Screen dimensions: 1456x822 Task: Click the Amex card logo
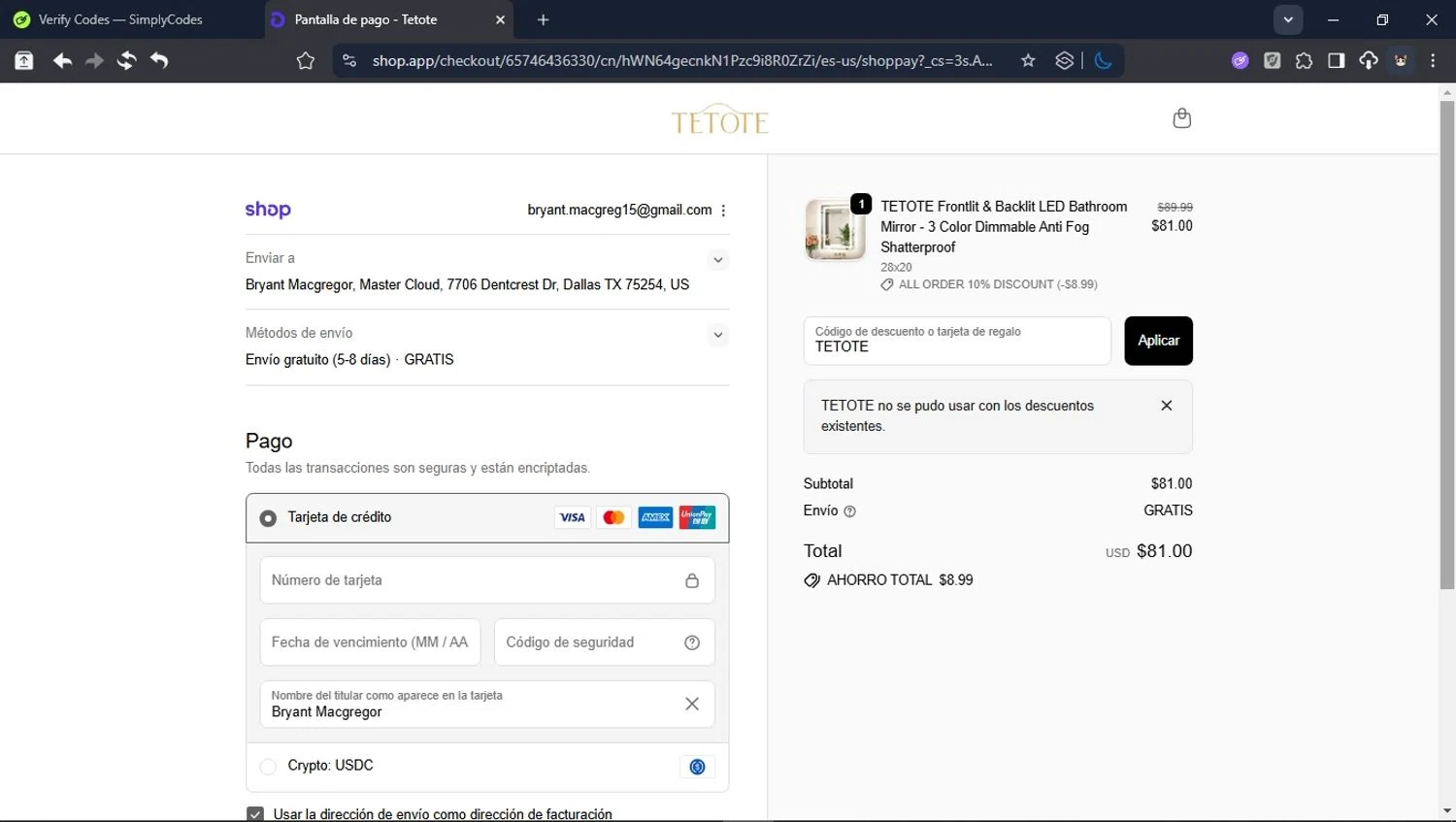(x=655, y=517)
